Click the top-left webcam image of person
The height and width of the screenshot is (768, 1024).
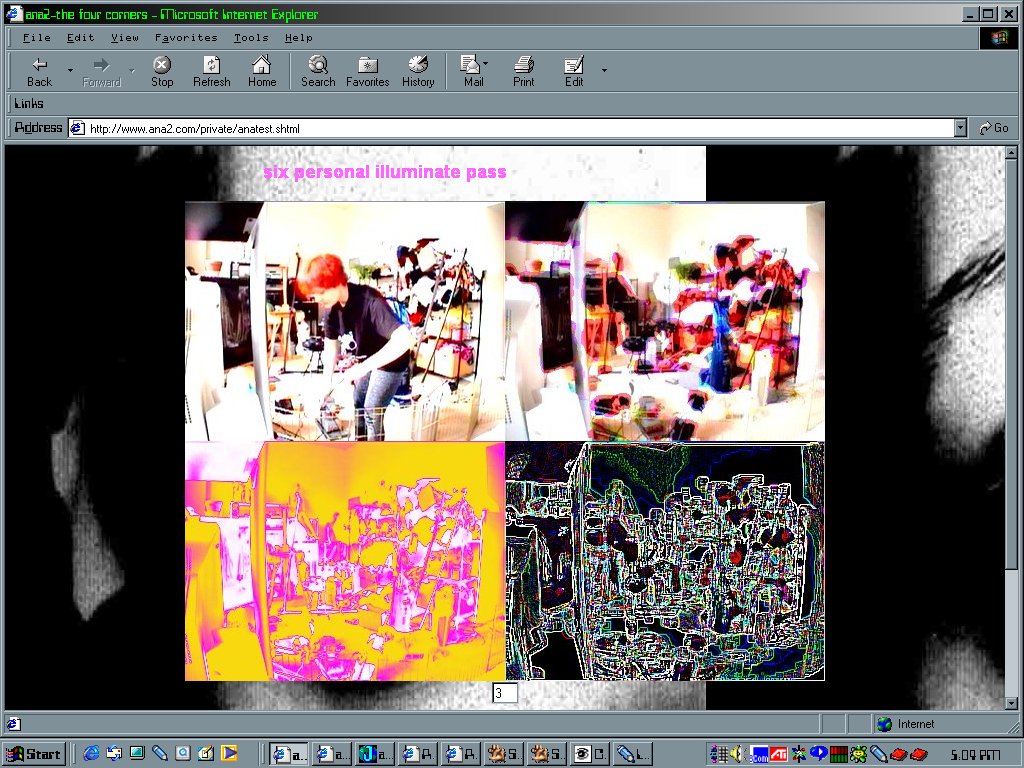pos(345,321)
